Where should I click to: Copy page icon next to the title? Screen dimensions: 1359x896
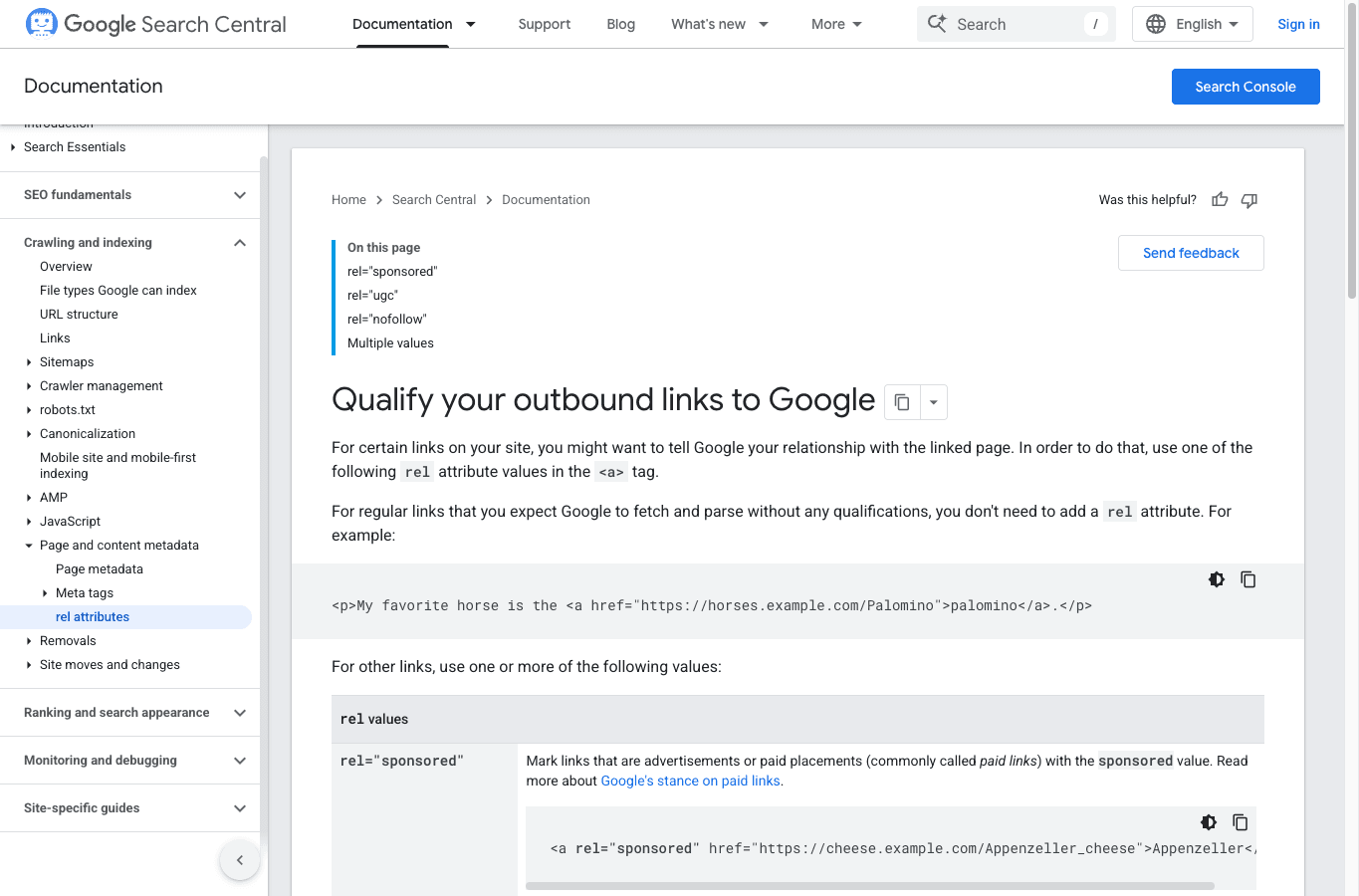click(x=902, y=402)
